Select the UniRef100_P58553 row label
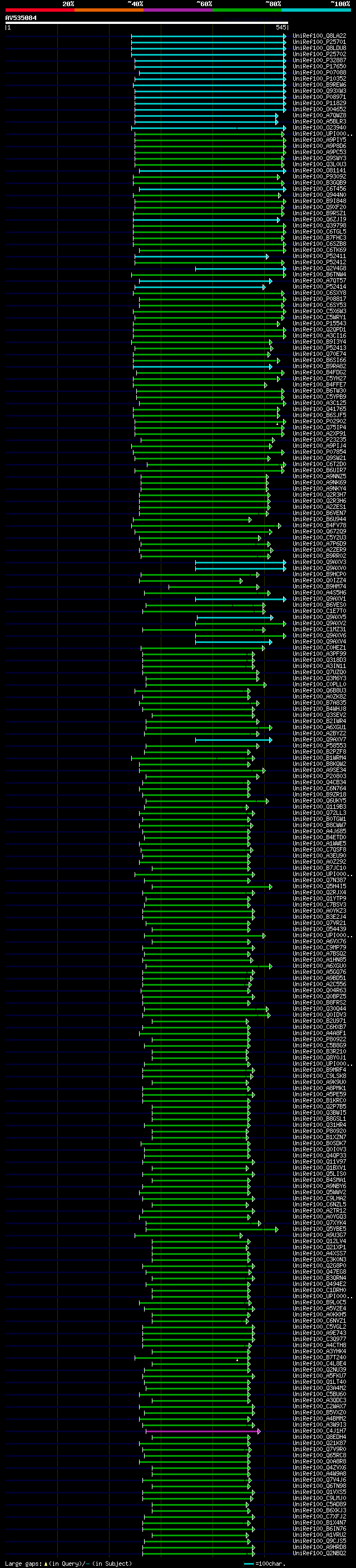Viewport: 356px width, 1568px height. tap(319, 746)
